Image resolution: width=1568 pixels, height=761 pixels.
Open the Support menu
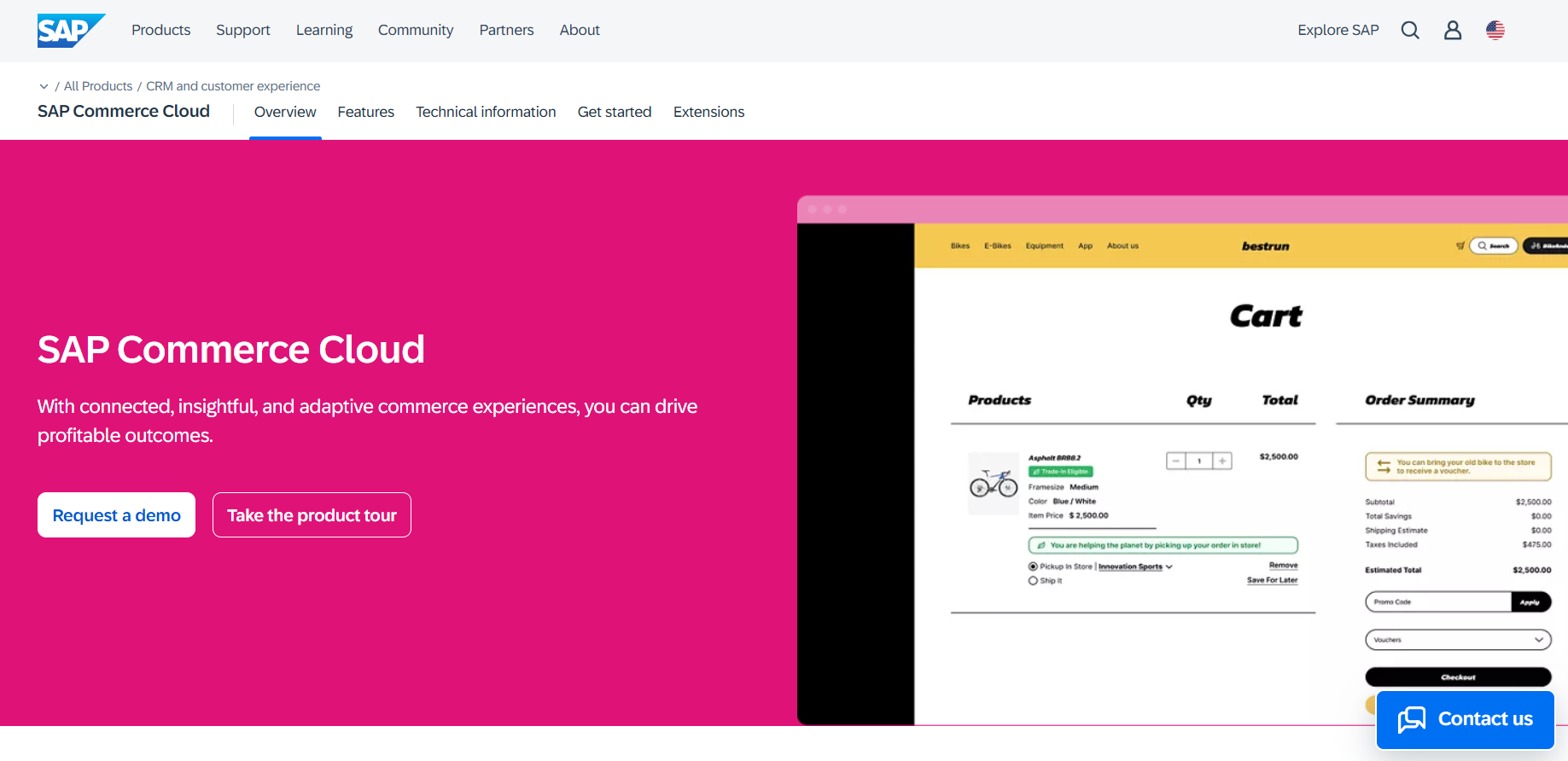(x=243, y=30)
